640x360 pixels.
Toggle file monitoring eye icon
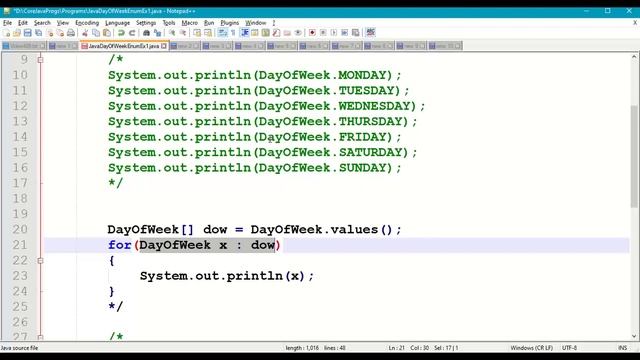point(298,33)
